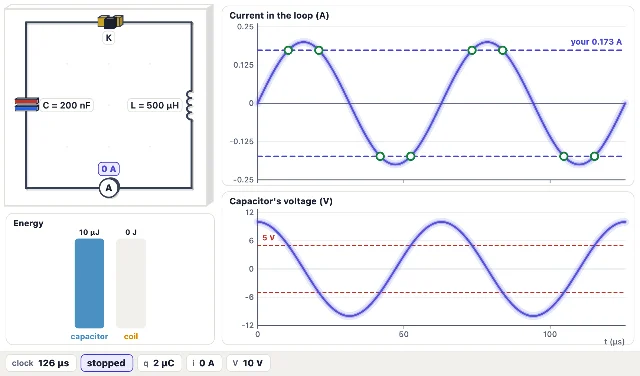Click the '5 V' dashed line label
The image size is (640, 376).
(x=268, y=238)
